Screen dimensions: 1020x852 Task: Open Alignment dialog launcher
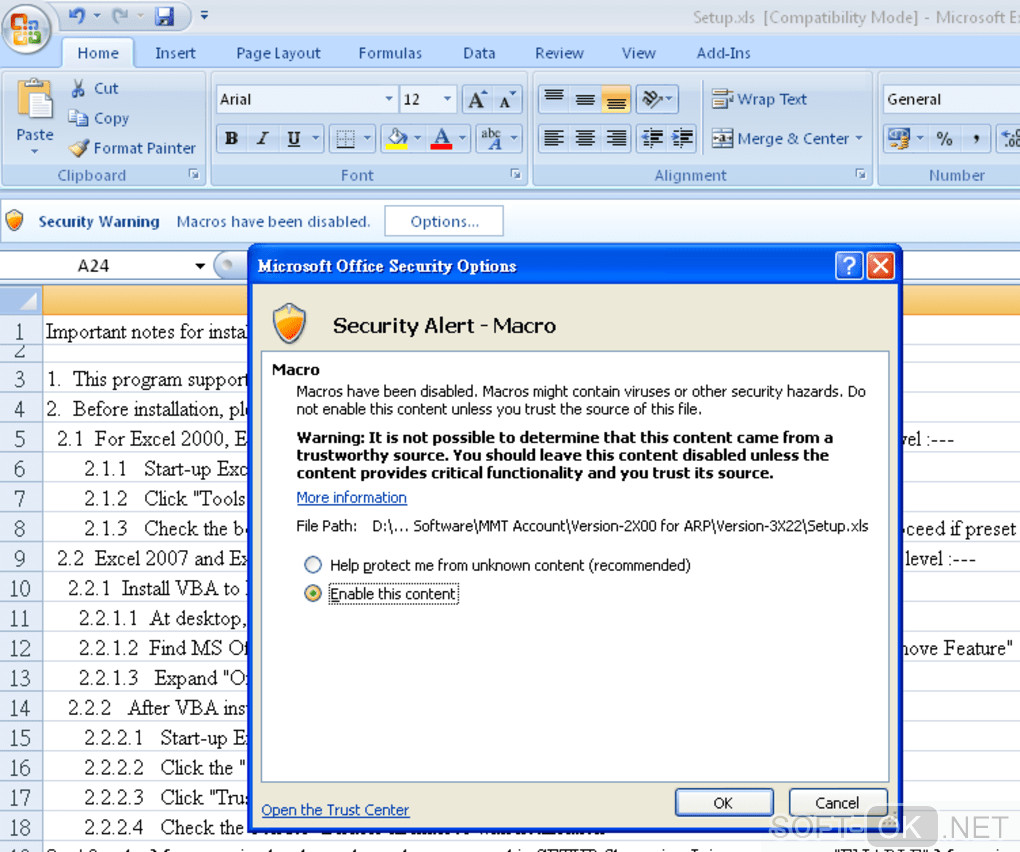click(x=861, y=174)
